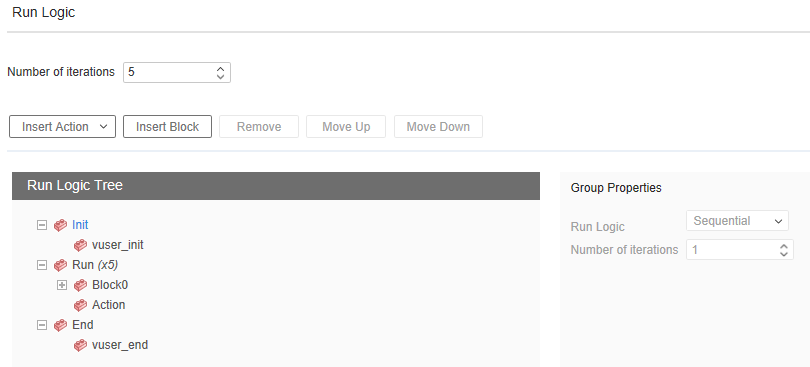Collapse the Init tree node
The height and width of the screenshot is (367, 810).
click(42, 225)
